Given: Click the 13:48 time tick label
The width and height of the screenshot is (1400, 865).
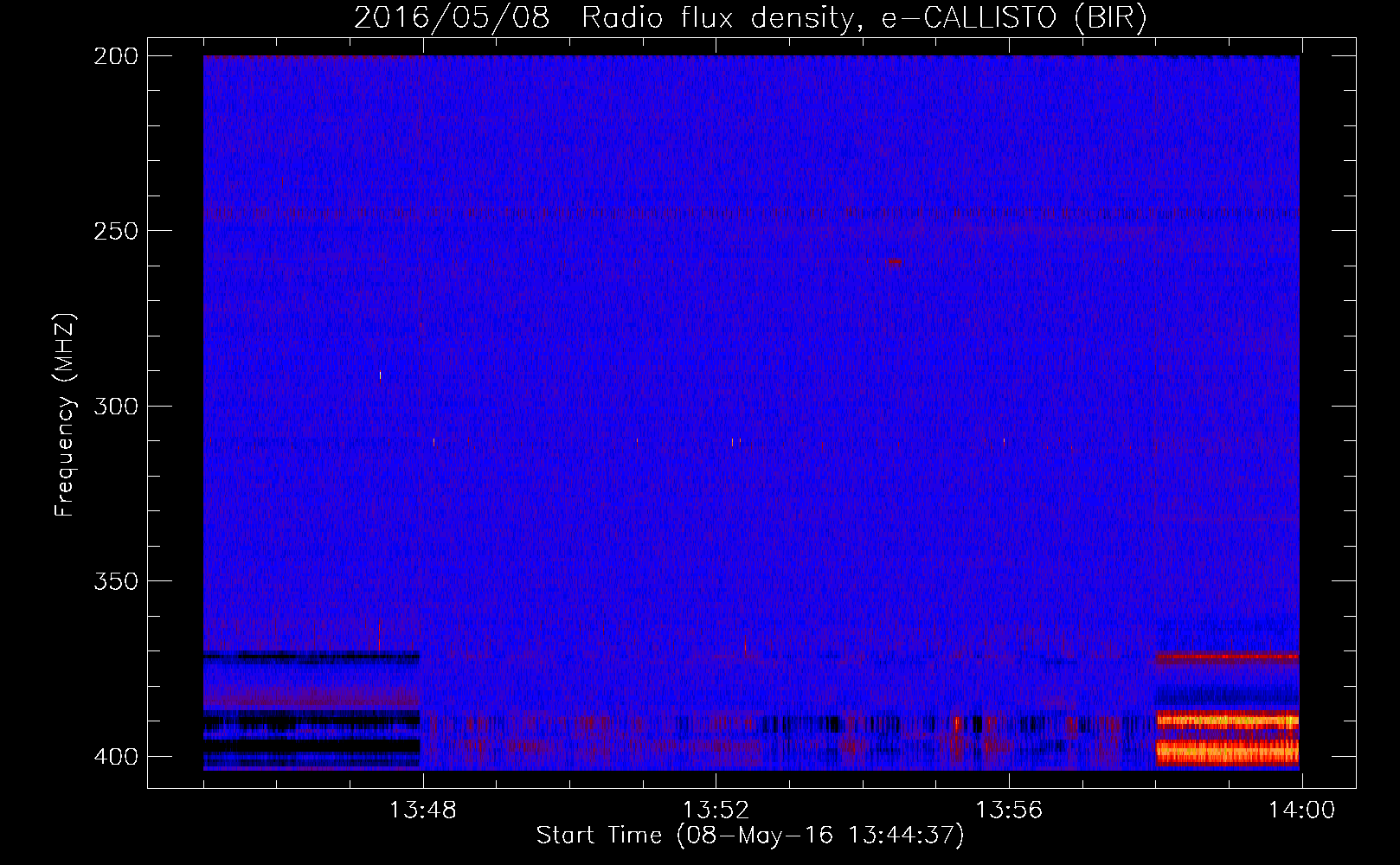Looking at the screenshot, I should point(422,811).
